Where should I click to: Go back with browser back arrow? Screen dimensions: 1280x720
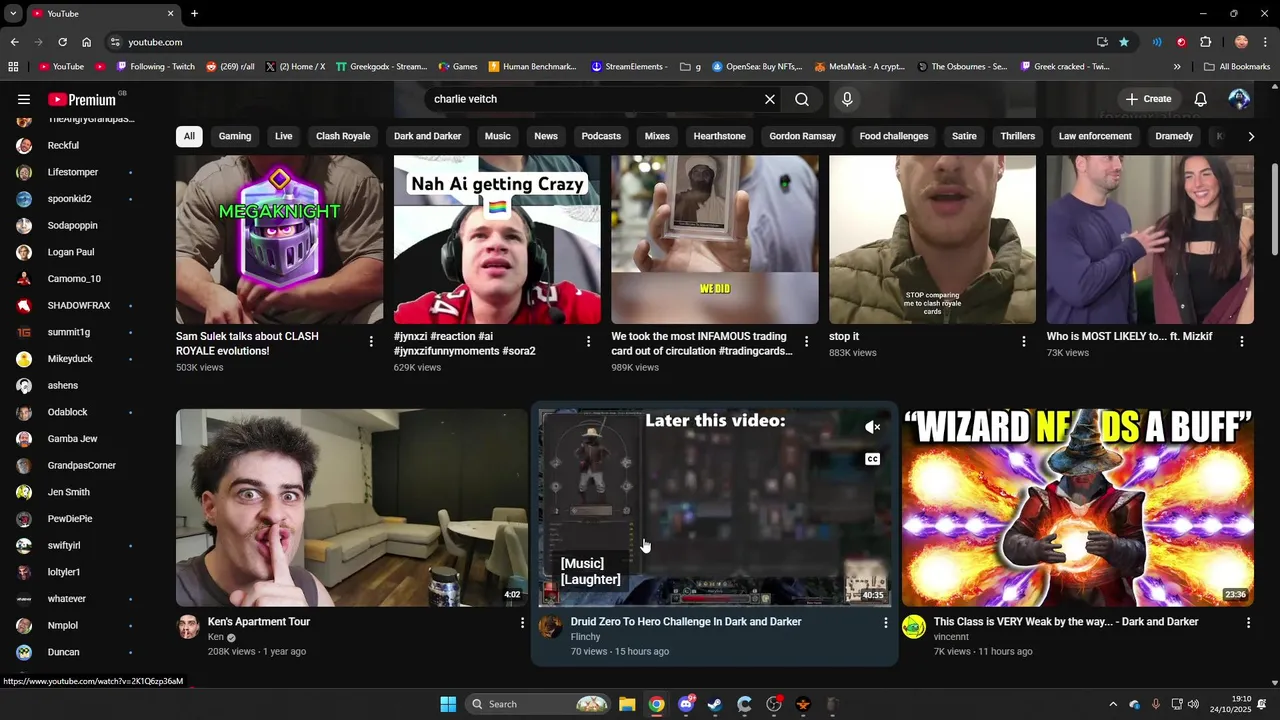[14, 42]
